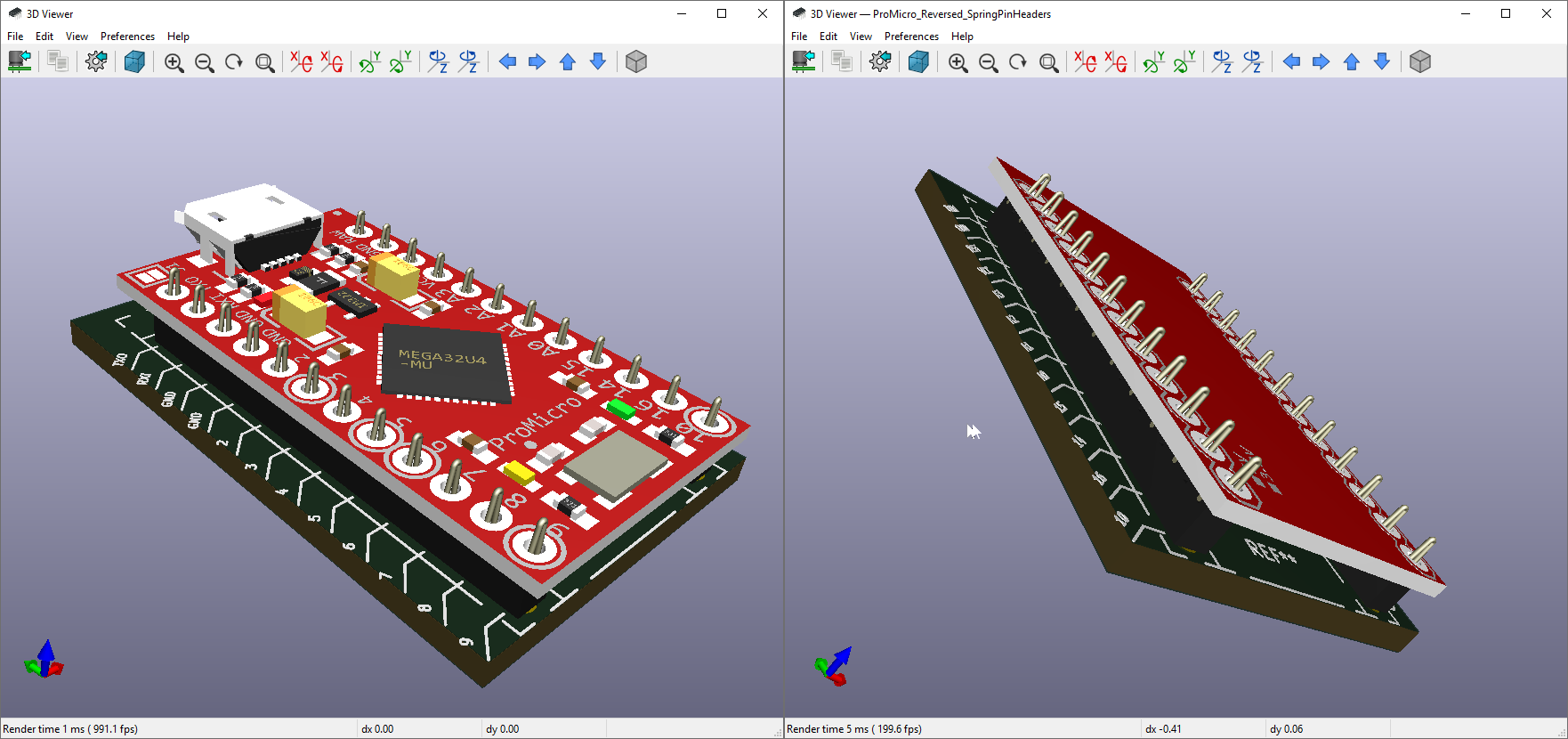Click 'Render time 5 ms' status text
The height and width of the screenshot is (739, 1568).
[x=854, y=729]
